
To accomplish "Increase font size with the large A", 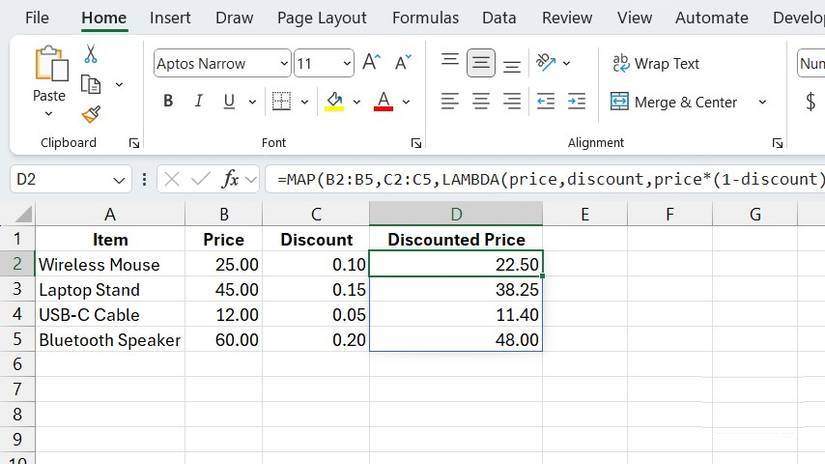I will click(371, 63).
